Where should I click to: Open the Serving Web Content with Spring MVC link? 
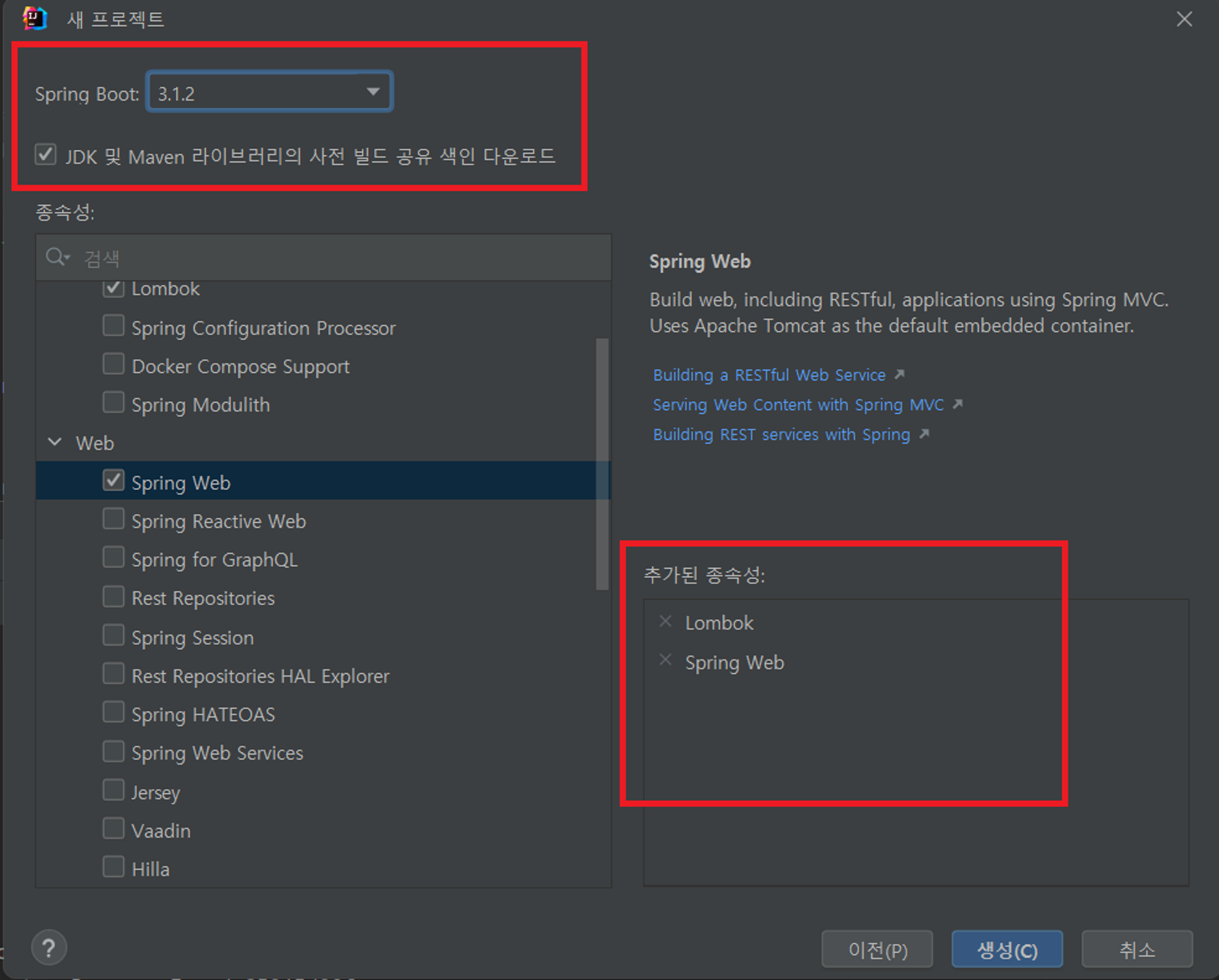point(798,405)
